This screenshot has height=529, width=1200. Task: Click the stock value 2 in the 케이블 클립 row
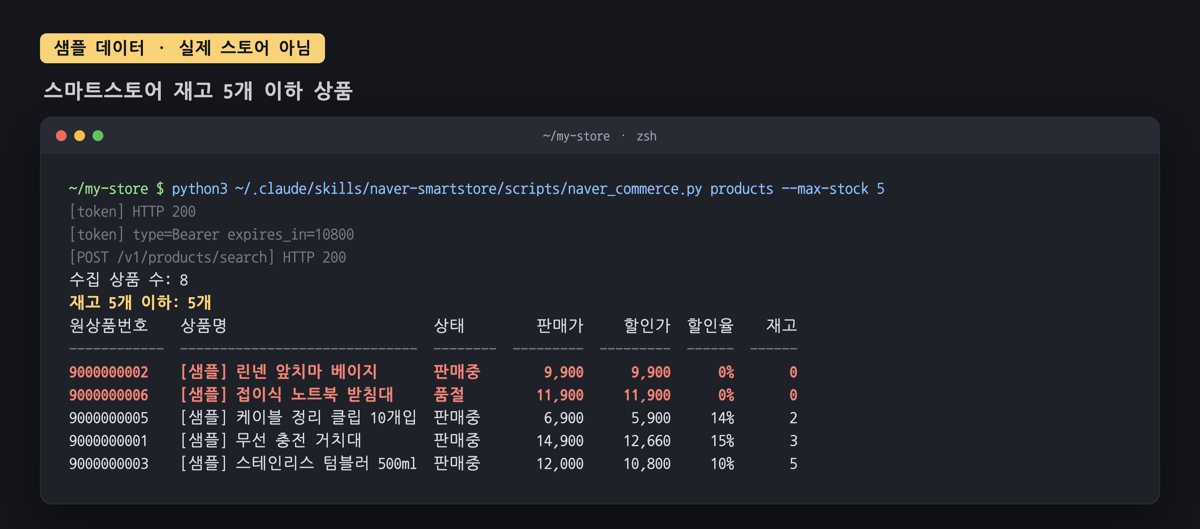pyautogui.click(x=793, y=417)
